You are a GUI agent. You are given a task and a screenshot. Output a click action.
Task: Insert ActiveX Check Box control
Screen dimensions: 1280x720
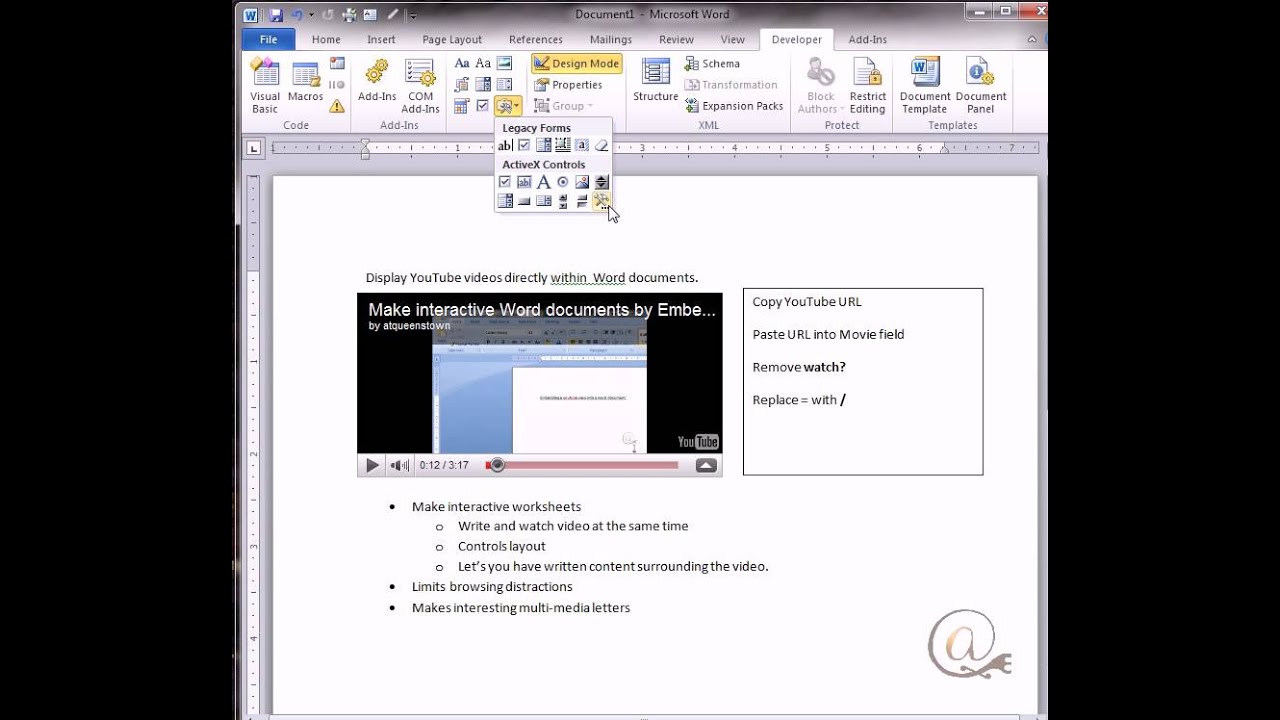tap(505, 182)
